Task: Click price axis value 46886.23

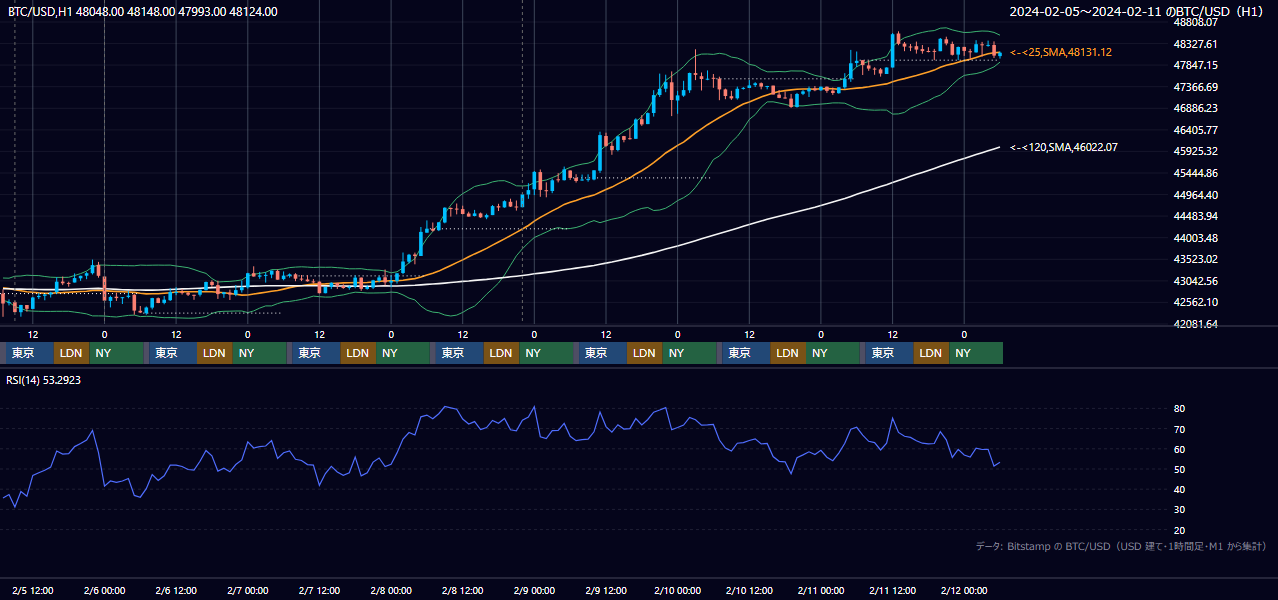Action: (1195, 108)
